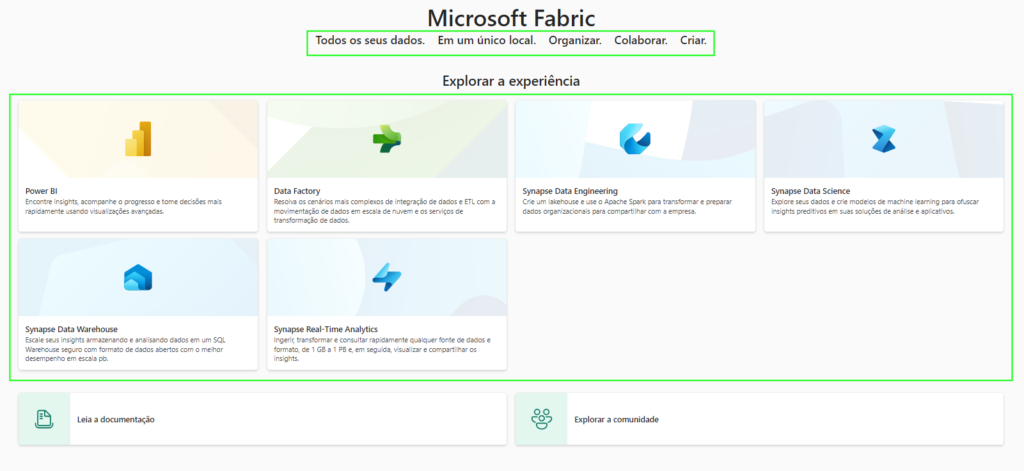Screen dimensions: 1024x471
Task: Open Synapse Real-Time Analytics title
Action: coord(326,329)
